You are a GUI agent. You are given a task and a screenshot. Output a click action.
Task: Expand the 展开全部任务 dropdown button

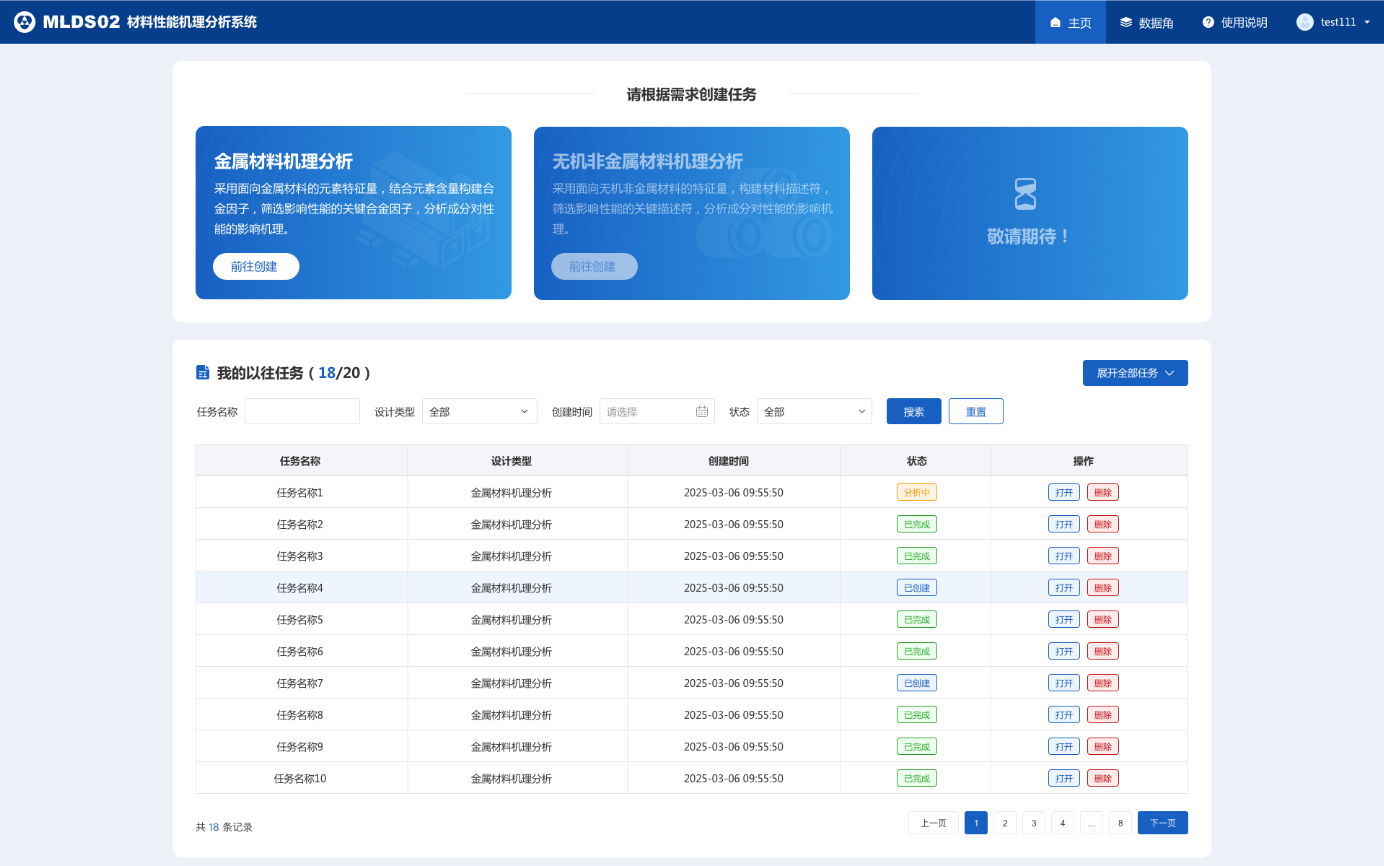tap(1135, 373)
